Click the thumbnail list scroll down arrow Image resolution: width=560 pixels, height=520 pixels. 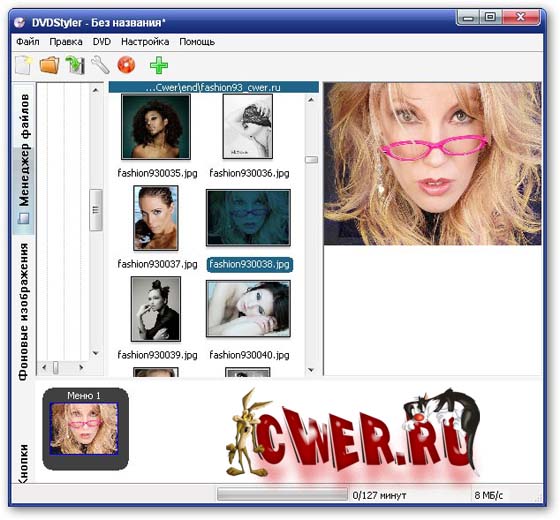click(x=311, y=370)
